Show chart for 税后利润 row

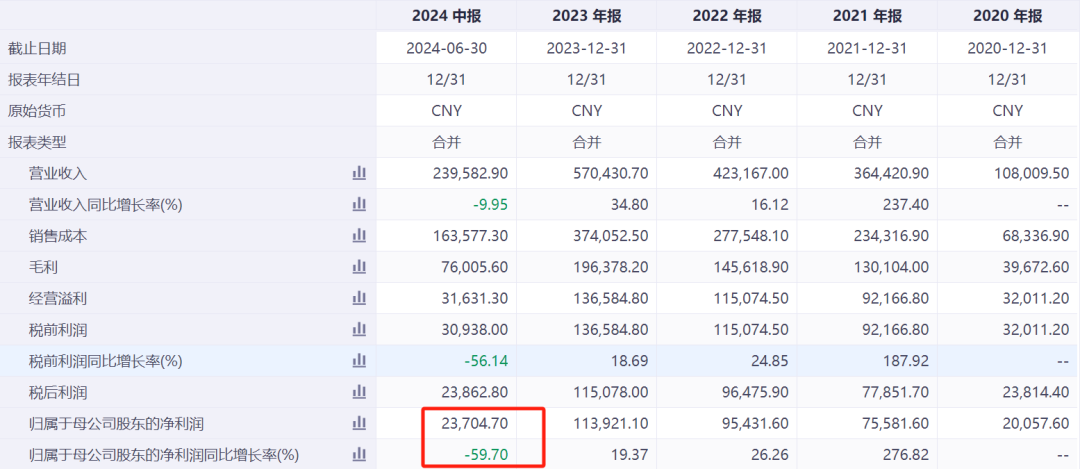click(x=359, y=393)
